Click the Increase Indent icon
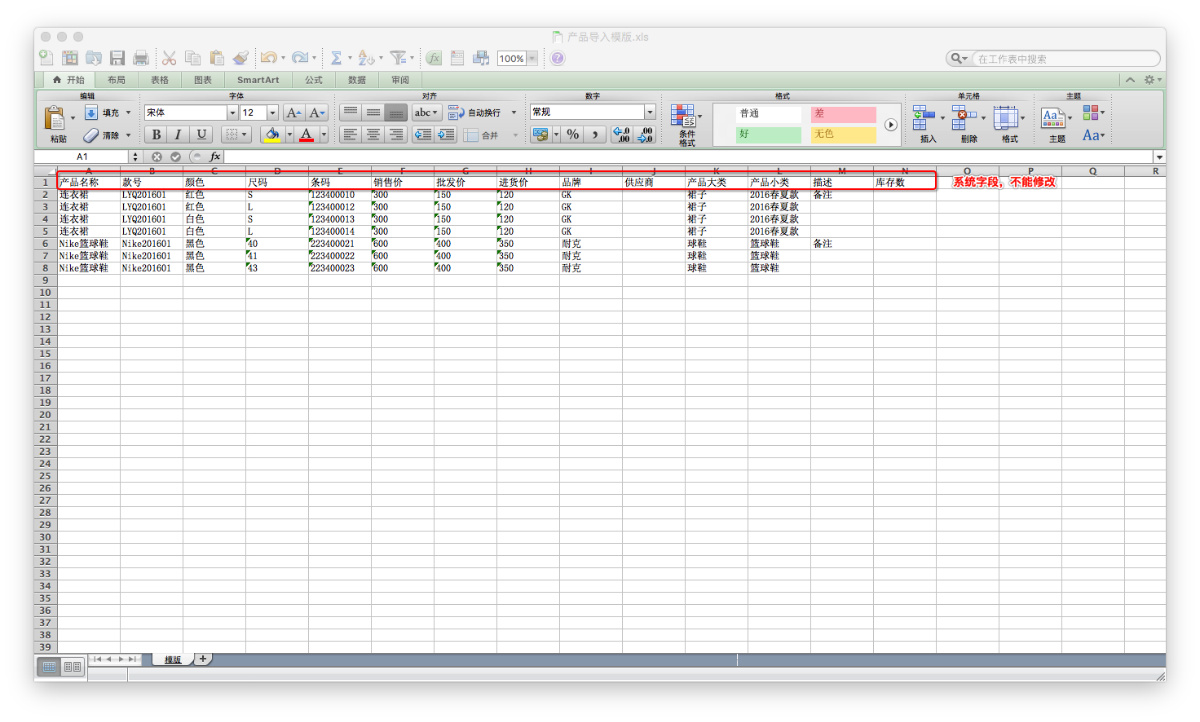Image resolution: width=1200 pixels, height=722 pixels. tap(446, 134)
